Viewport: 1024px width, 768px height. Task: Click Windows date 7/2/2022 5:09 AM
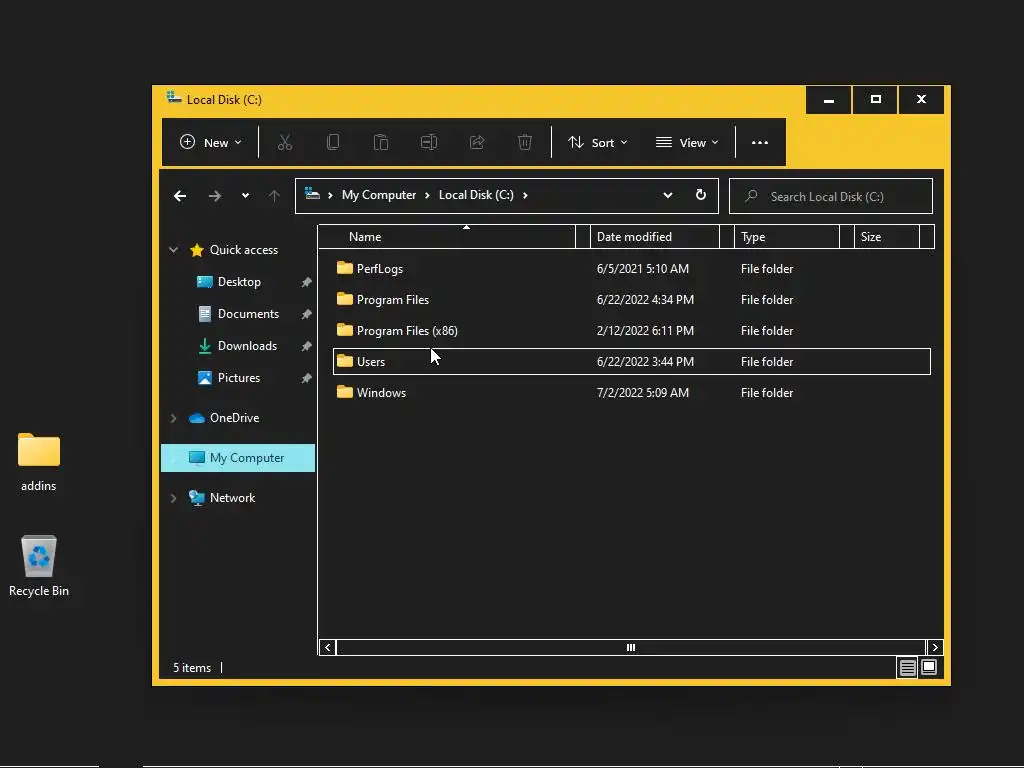(643, 392)
